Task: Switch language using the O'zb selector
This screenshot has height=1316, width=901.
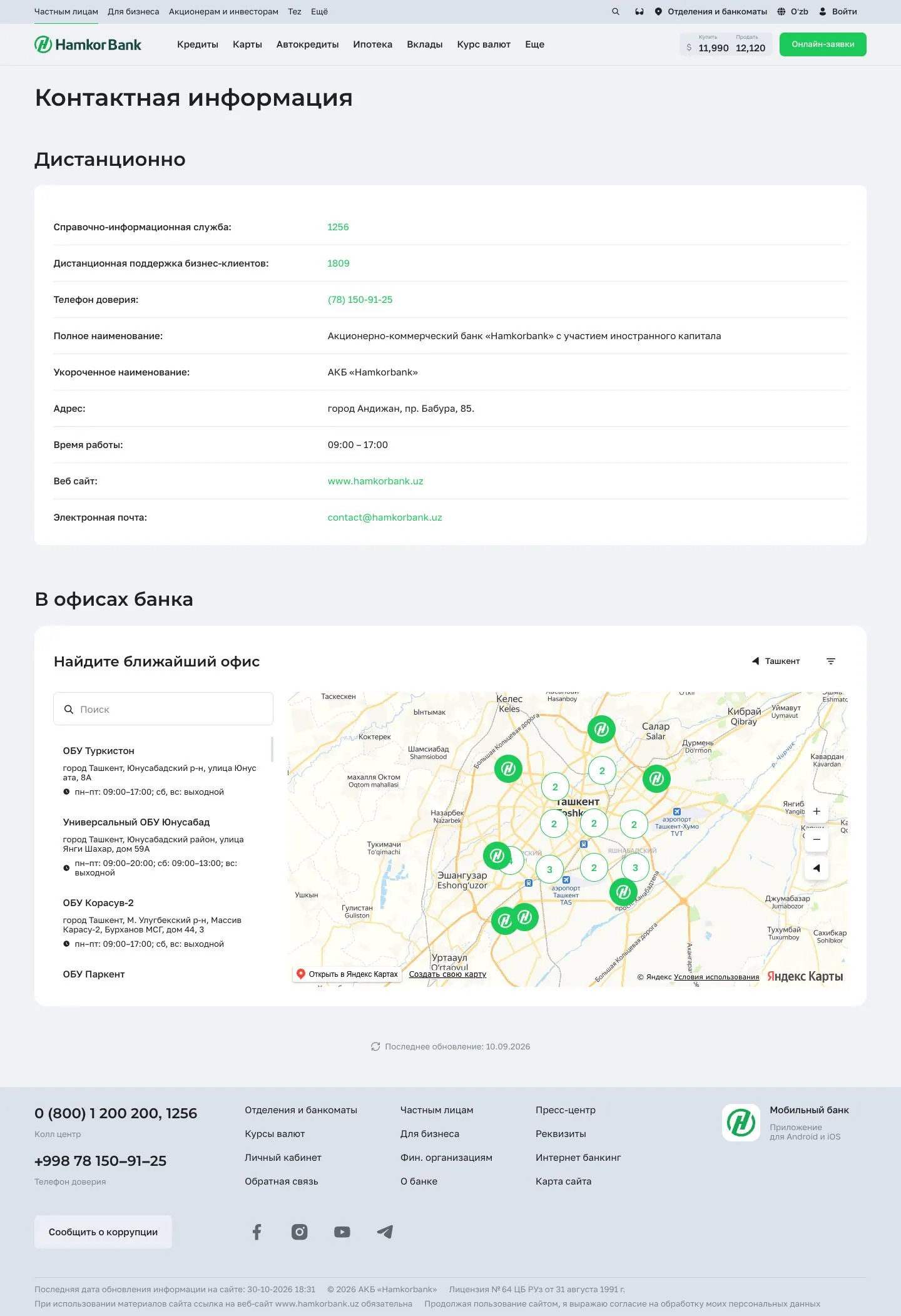Action: pos(793,12)
